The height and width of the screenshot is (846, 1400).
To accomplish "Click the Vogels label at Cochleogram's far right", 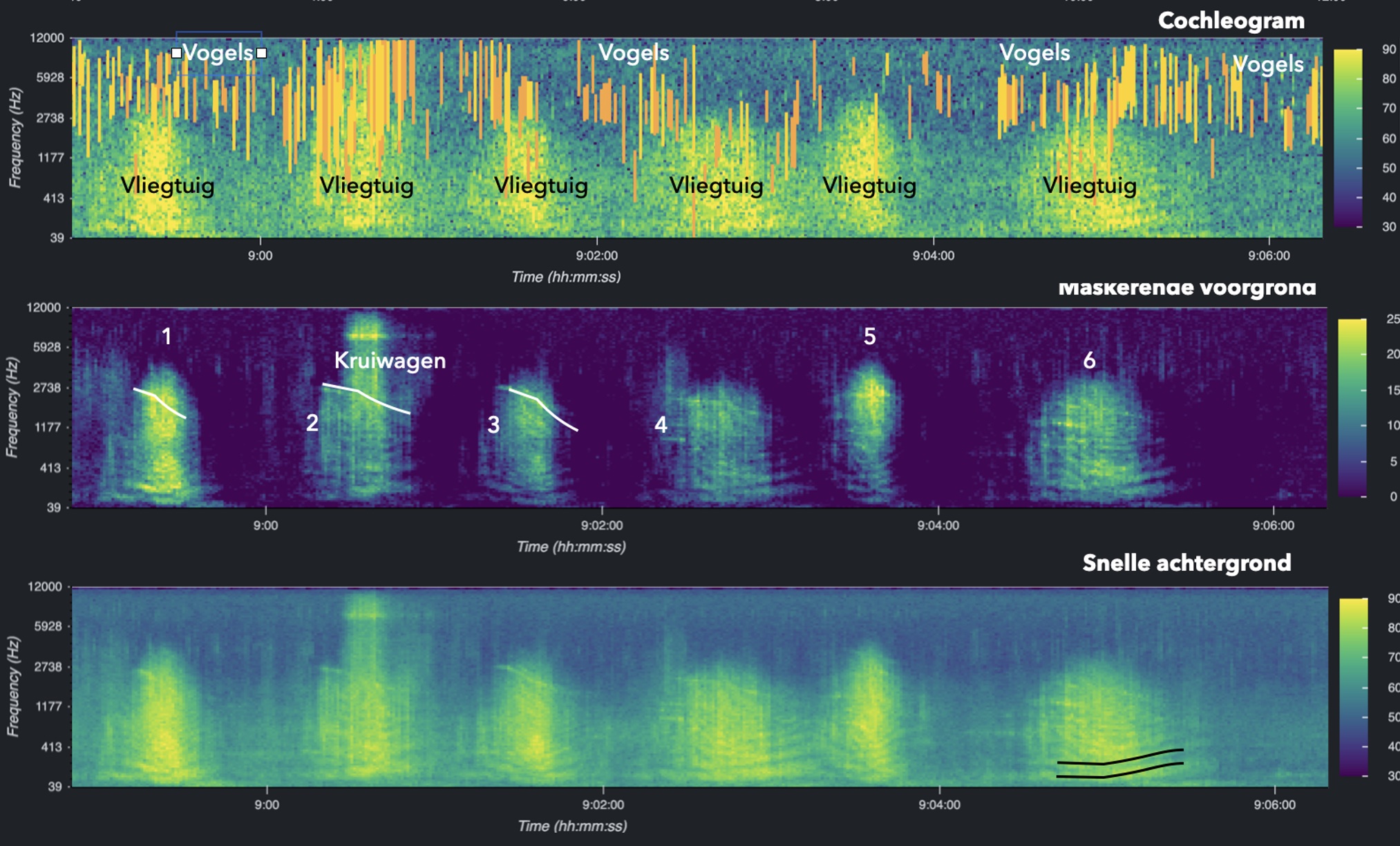I will point(1268,64).
